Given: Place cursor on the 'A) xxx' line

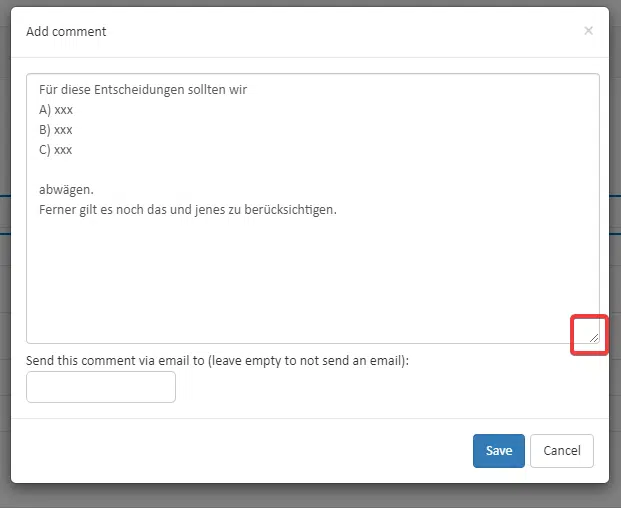Looking at the screenshot, I should point(56,110).
